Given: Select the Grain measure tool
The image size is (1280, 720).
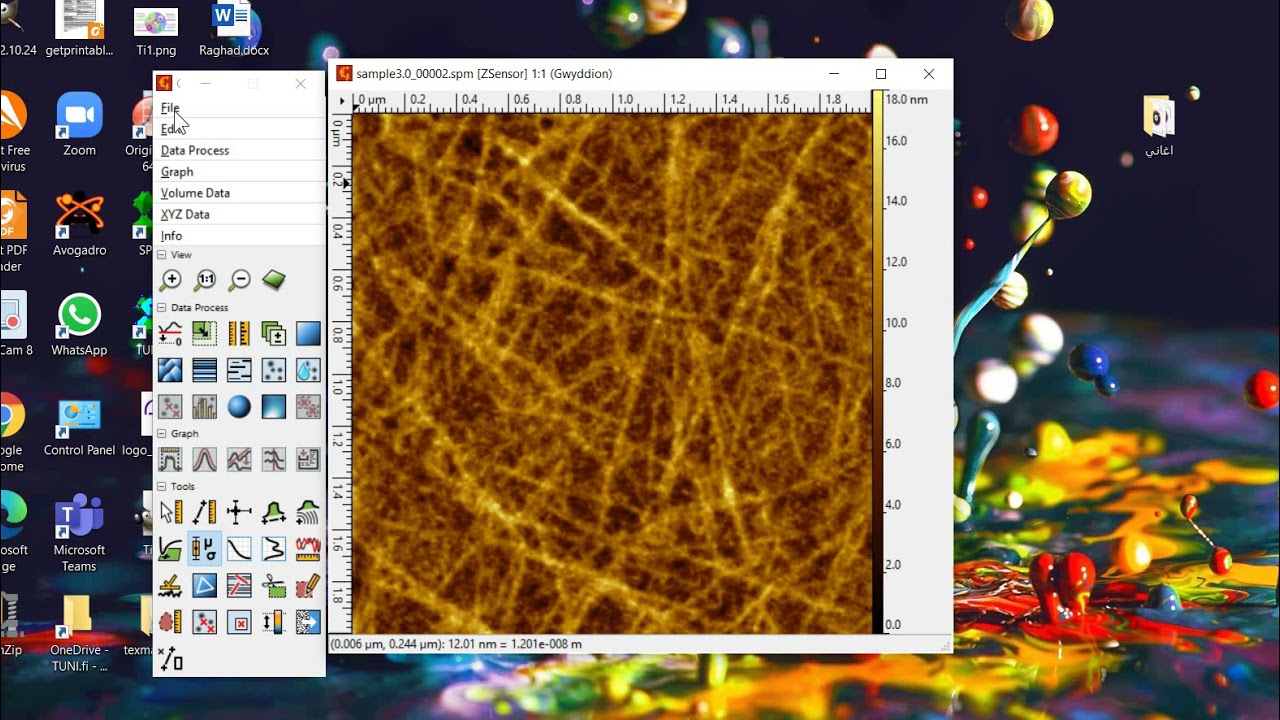Looking at the screenshot, I should pos(171,622).
